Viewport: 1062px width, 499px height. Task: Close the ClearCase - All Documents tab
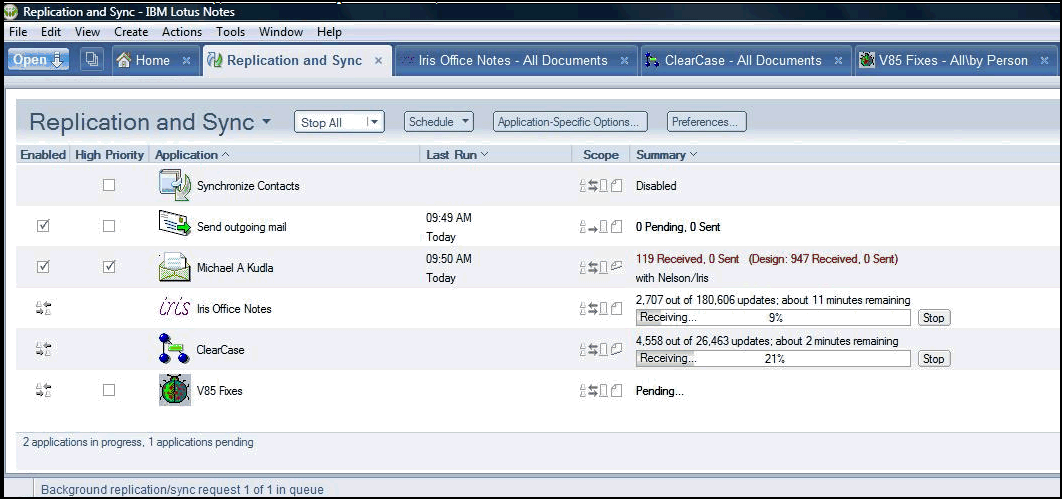click(838, 60)
